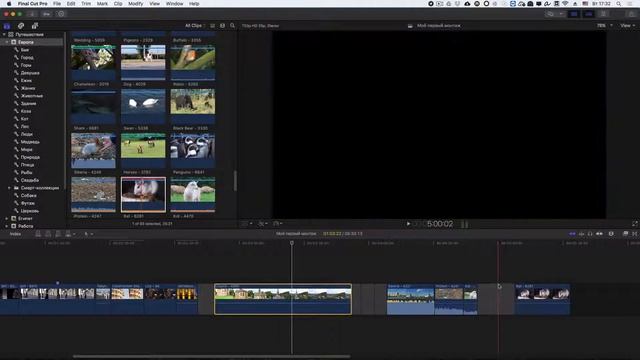
Task: Expand the Египет event
Action: [x=7, y=218]
